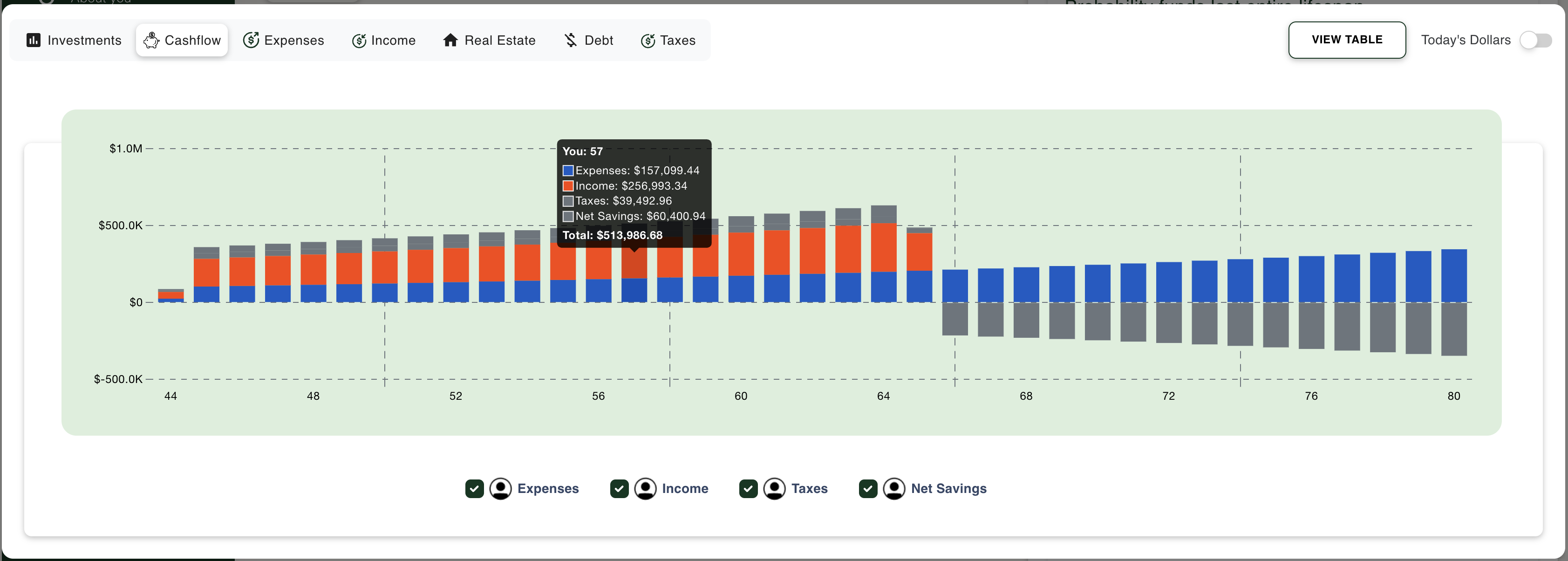Click the Real Estate house icon

click(450, 40)
